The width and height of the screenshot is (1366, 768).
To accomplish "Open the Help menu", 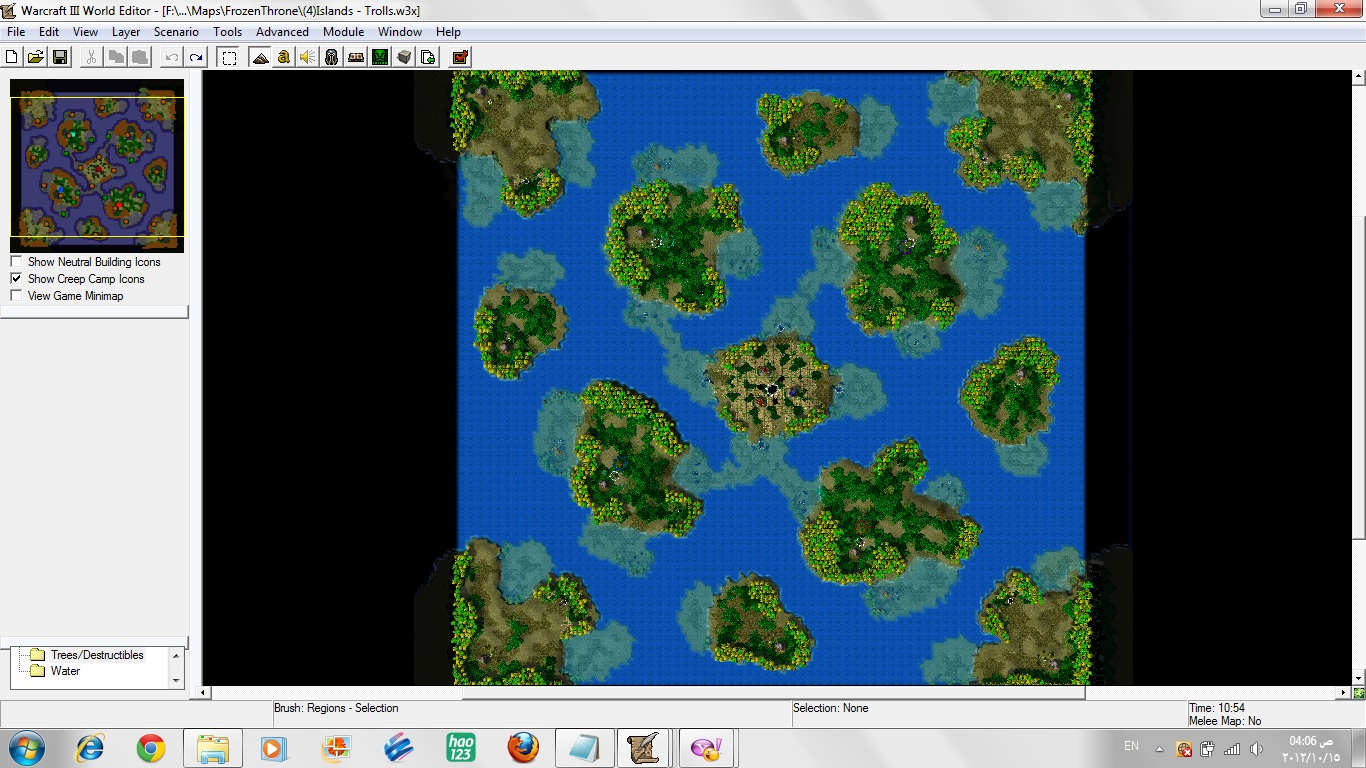I will [x=448, y=32].
